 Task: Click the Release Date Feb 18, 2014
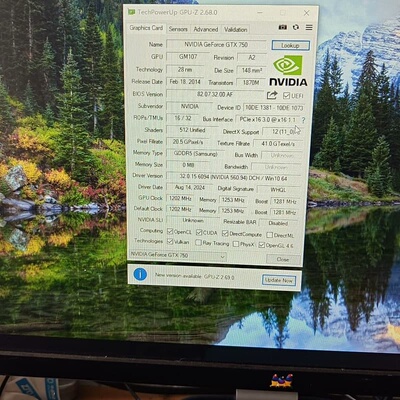[185, 81]
